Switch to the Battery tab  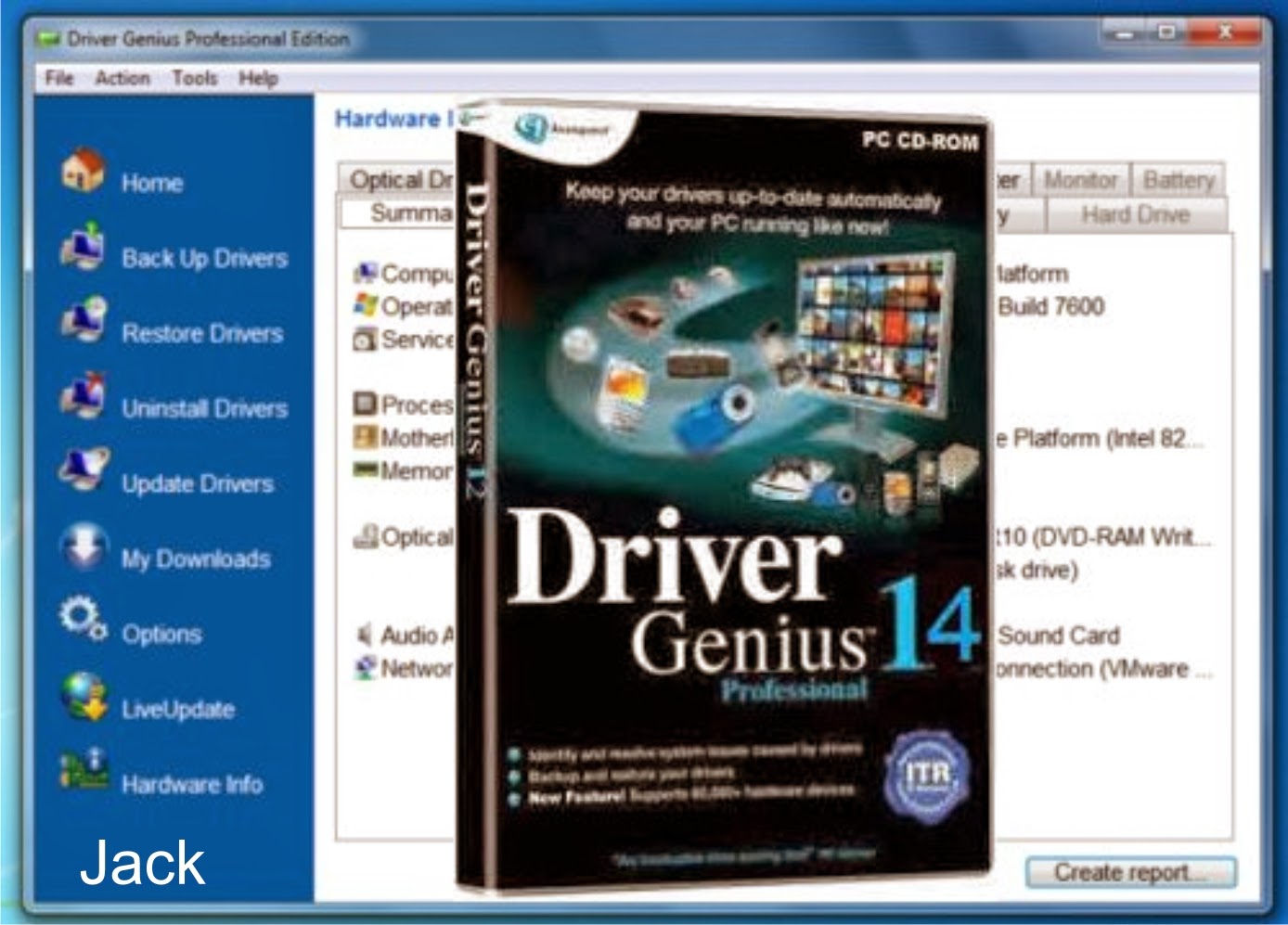pyautogui.click(x=1179, y=180)
